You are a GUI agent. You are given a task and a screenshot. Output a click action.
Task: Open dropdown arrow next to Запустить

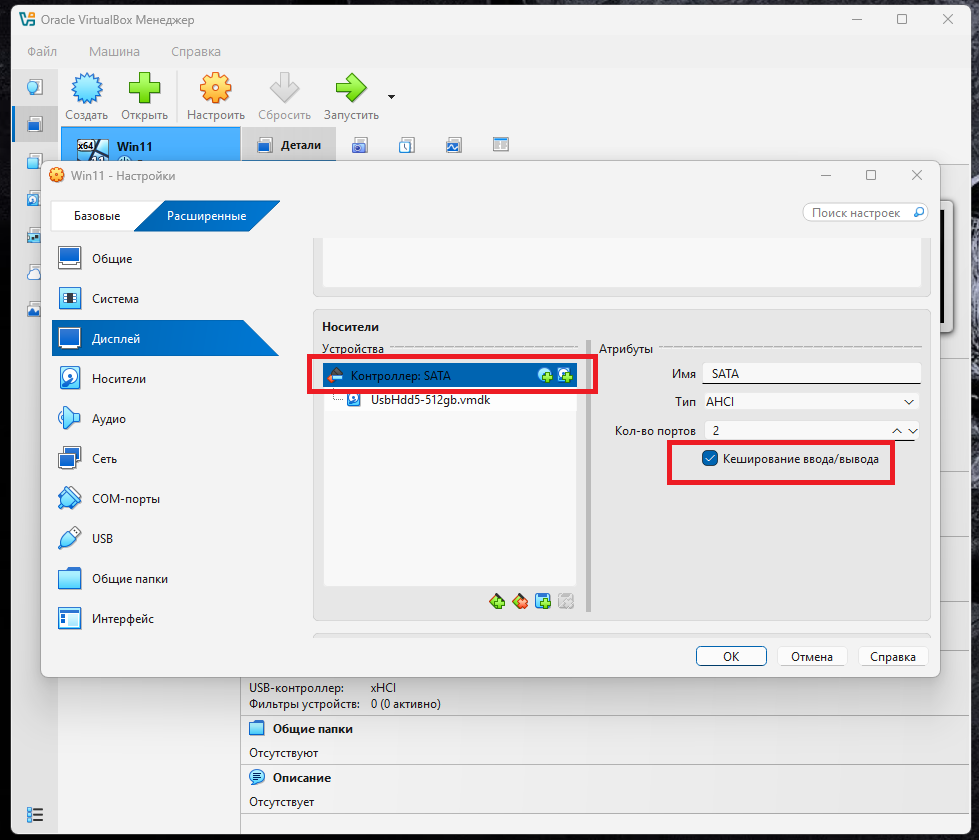[x=391, y=97]
